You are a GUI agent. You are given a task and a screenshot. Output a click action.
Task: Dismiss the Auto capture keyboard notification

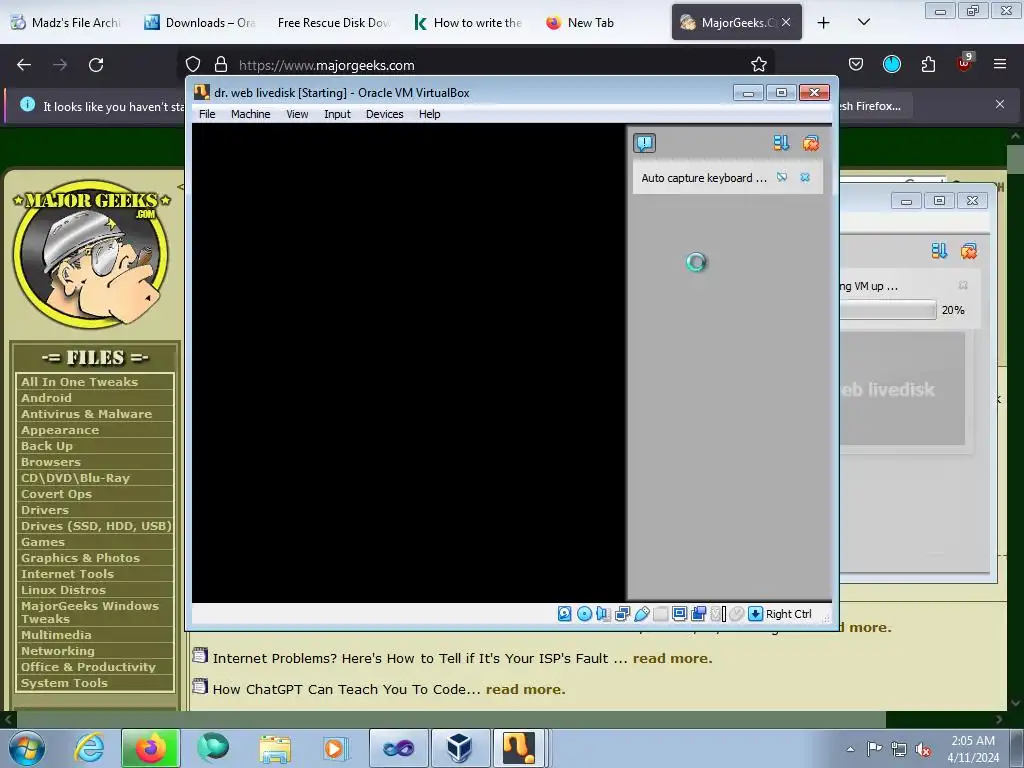pos(805,178)
